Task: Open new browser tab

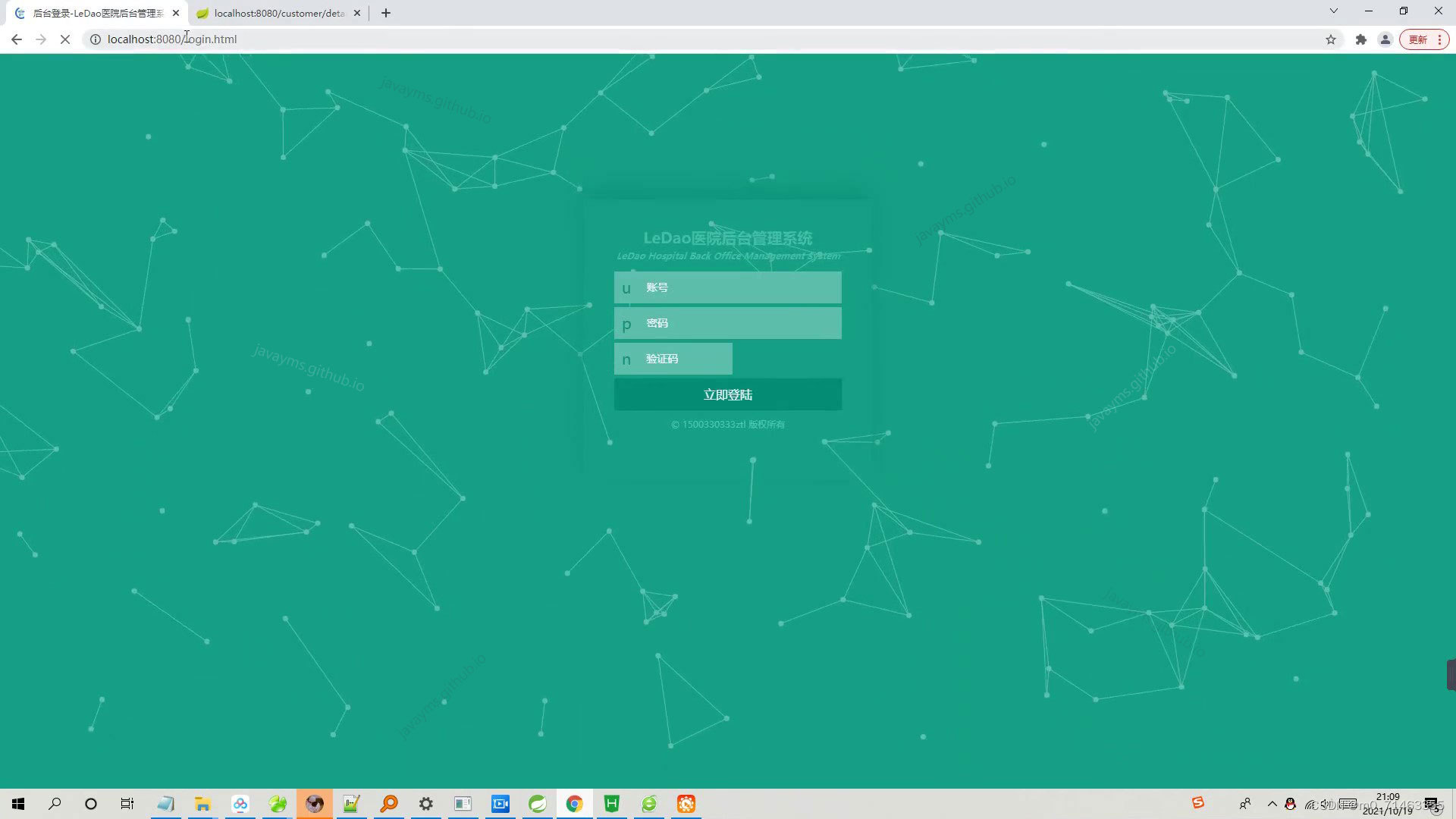Action: click(x=386, y=13)
